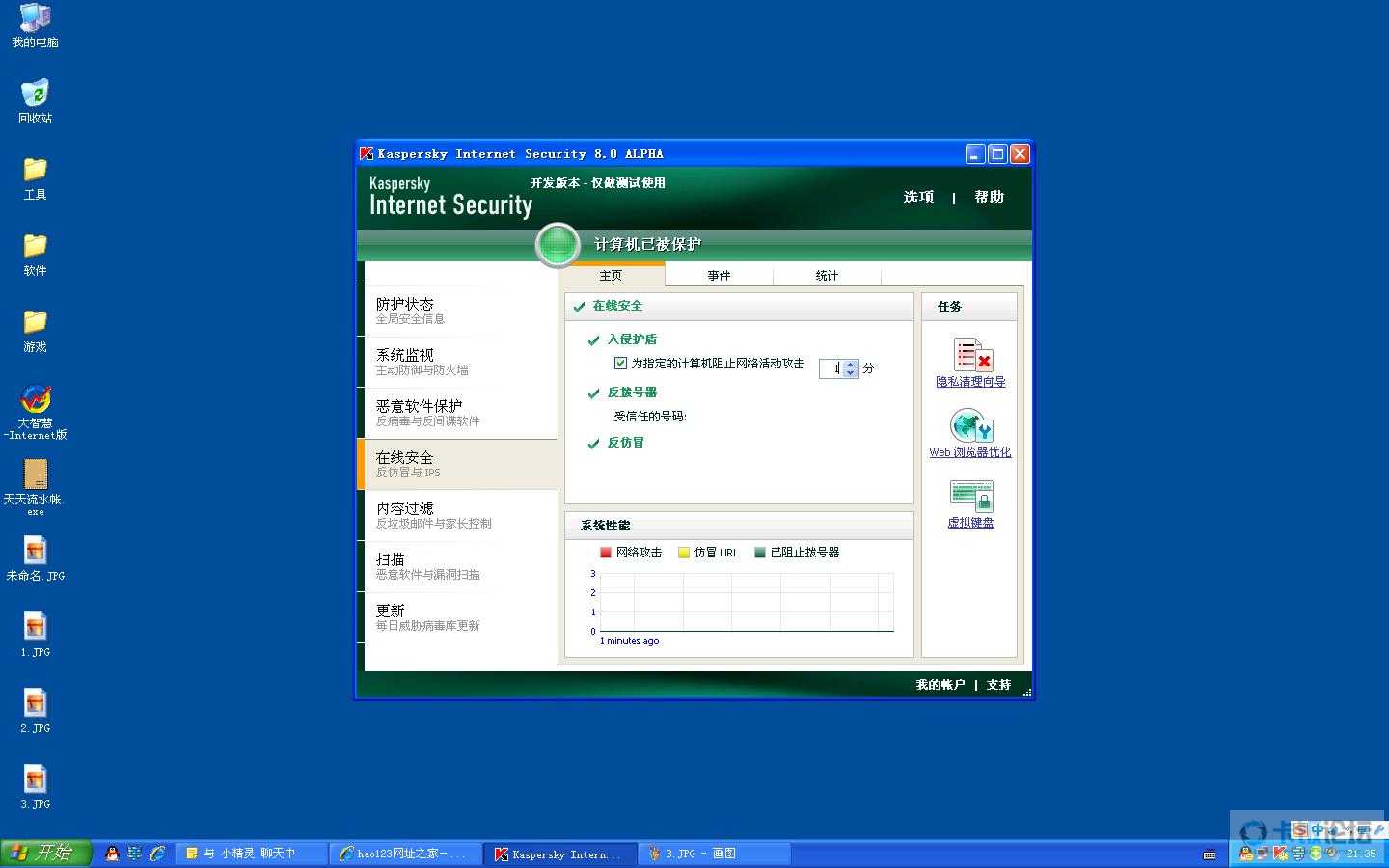Click QQ penguin quick launch icon
This screenshot has height=868, width=1389.
112,854
